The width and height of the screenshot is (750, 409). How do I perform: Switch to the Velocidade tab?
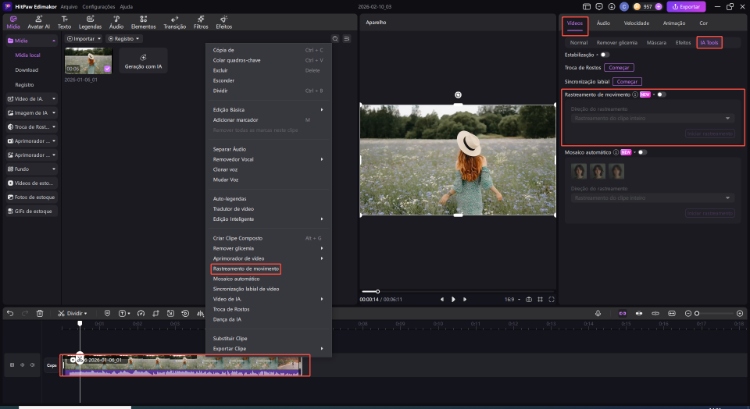click(x=636, y=21)
